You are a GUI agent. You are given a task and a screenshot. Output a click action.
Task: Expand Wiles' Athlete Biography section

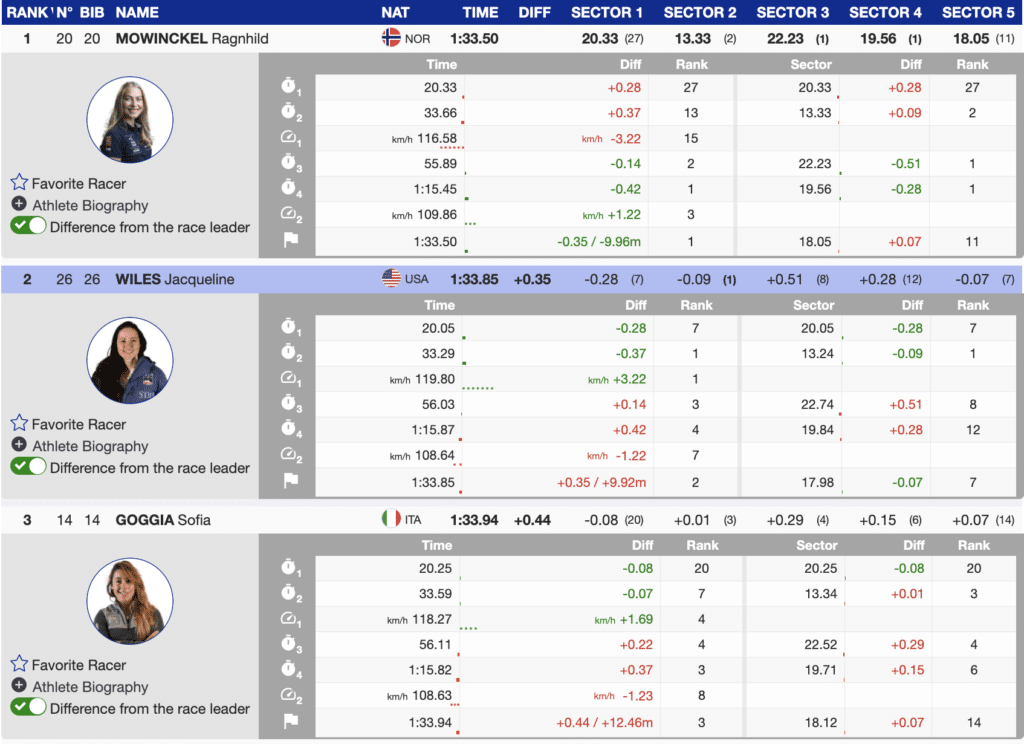[x=19, y=446]
